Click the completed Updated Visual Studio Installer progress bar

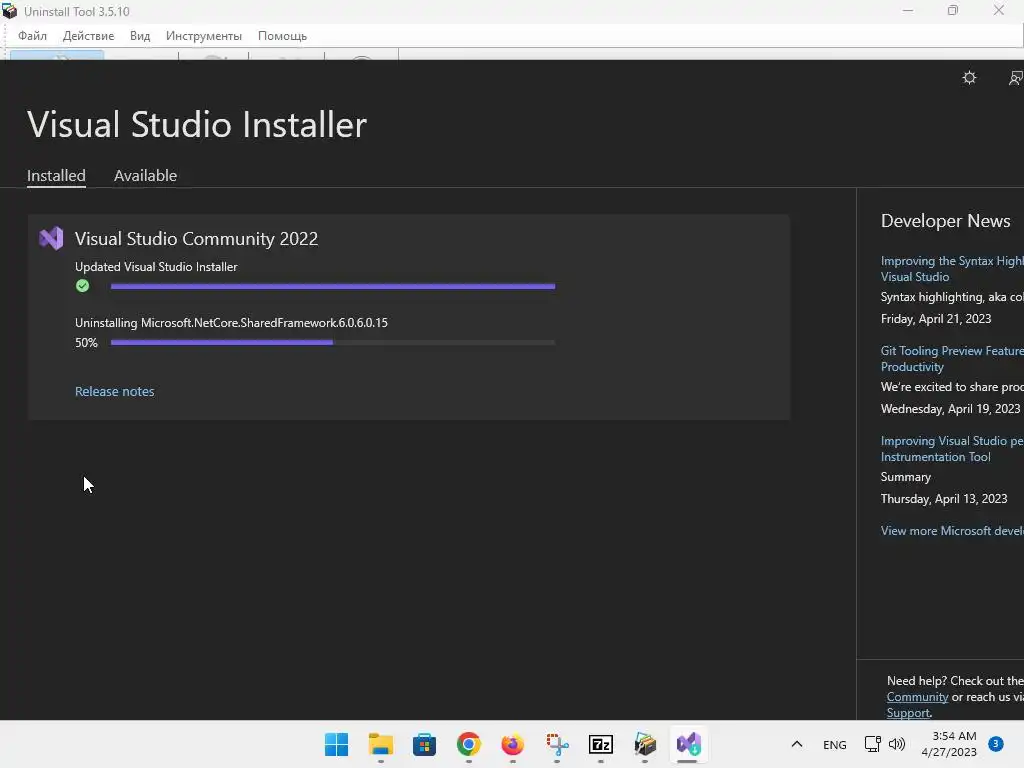[x=333, y=286]
